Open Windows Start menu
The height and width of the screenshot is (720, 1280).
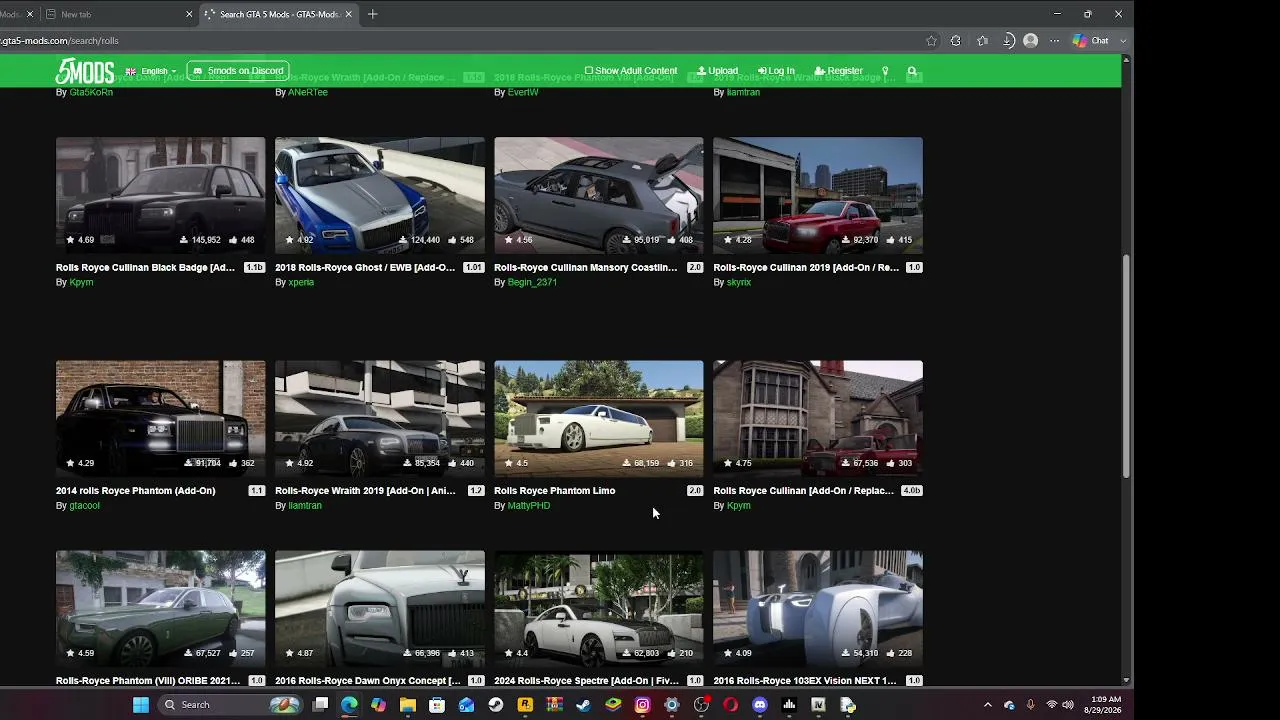(x=141, y=705)
